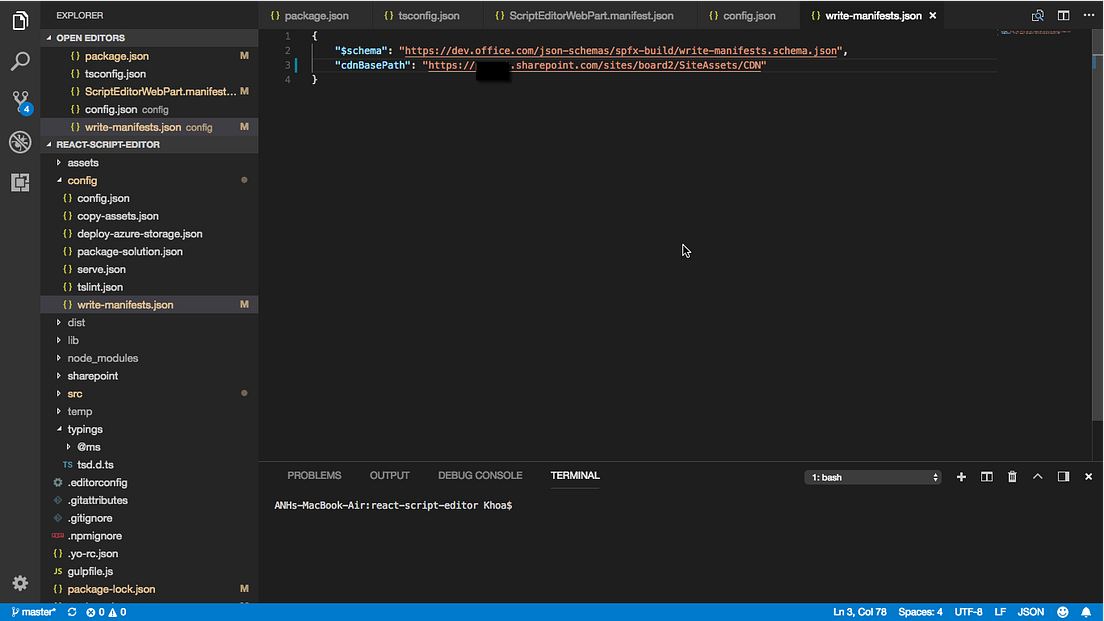Toggle the panel maximized with the chevron icon

click(x=1038, y=477)
